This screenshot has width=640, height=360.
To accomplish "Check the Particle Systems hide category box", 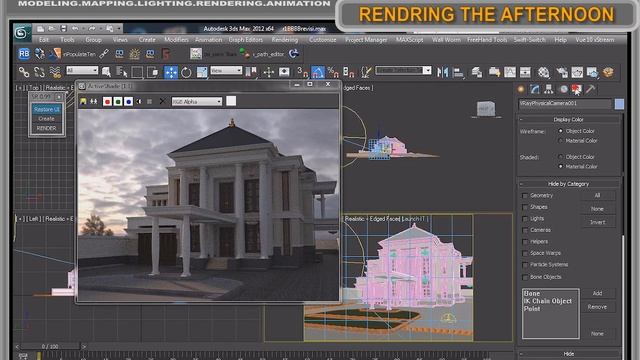I will pyautogui.click(x=525, y=265).
